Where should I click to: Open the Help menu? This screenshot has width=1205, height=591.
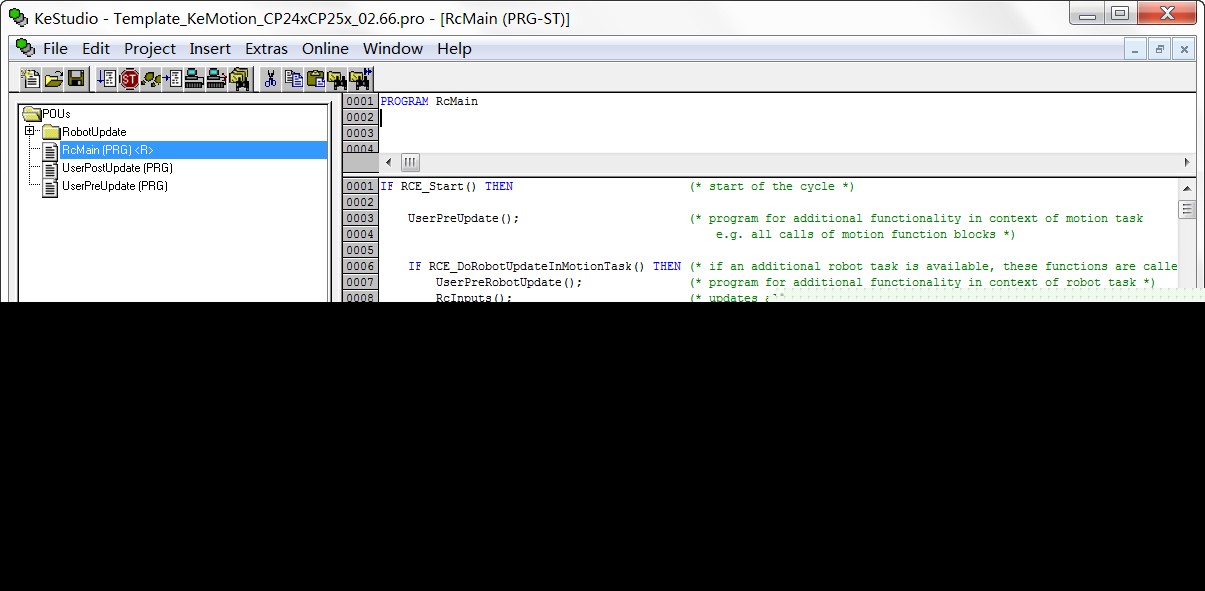click(x=454, y=48)
